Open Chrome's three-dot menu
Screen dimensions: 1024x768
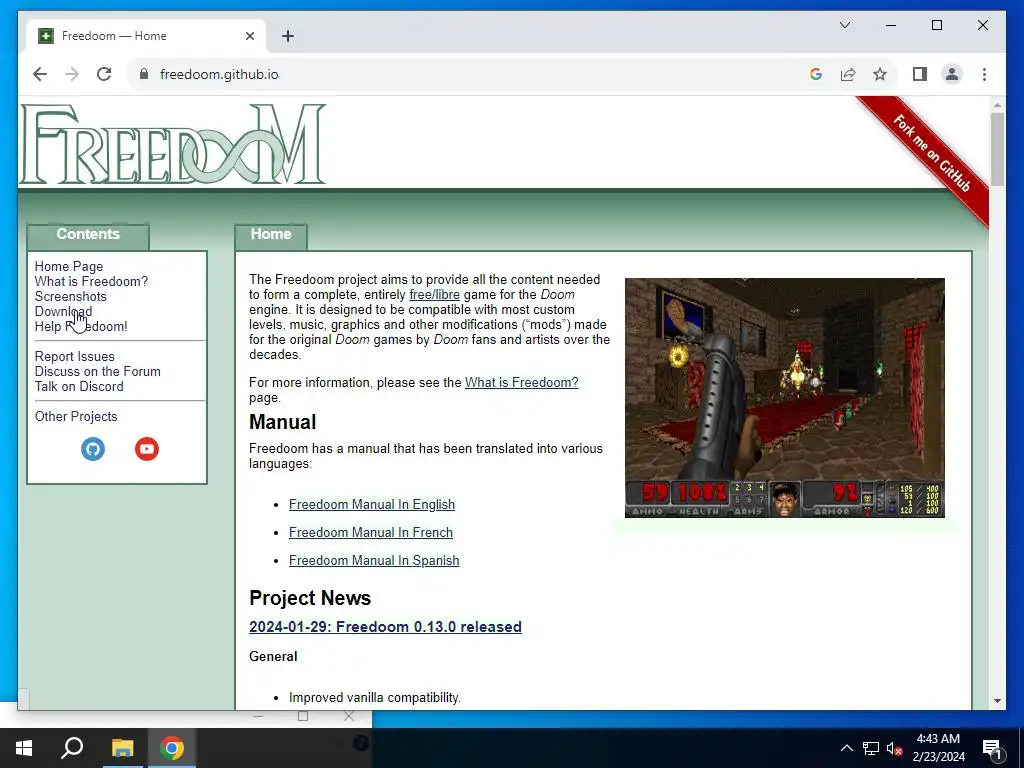(984, 74)
